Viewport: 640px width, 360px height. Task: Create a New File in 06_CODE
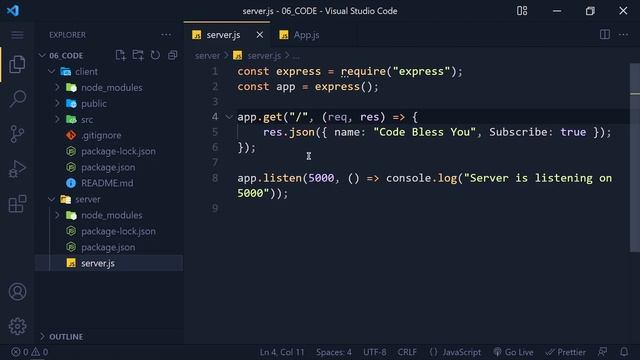(x=120, y=55)
